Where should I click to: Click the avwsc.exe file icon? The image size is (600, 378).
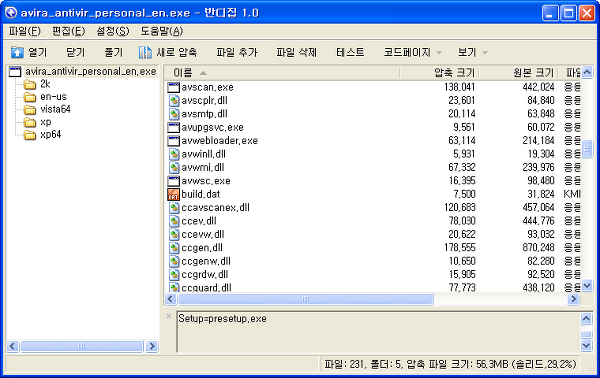click(174, 181)
